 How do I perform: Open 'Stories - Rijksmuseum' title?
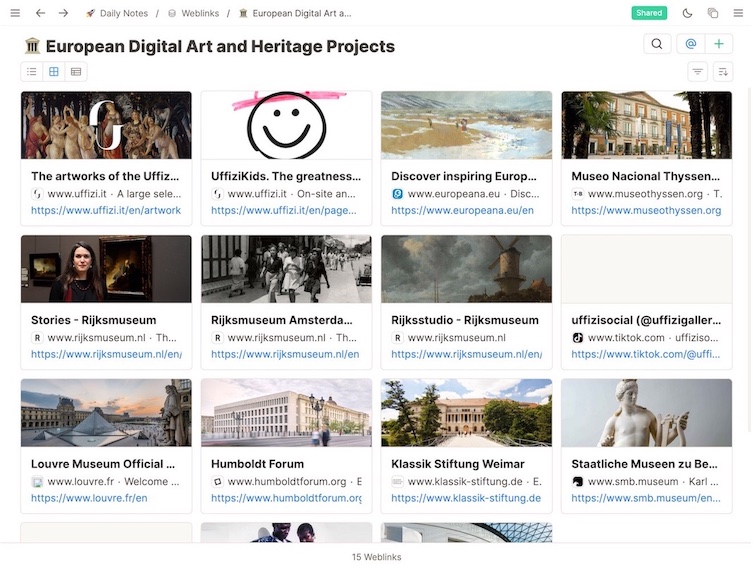click(94, 320)
